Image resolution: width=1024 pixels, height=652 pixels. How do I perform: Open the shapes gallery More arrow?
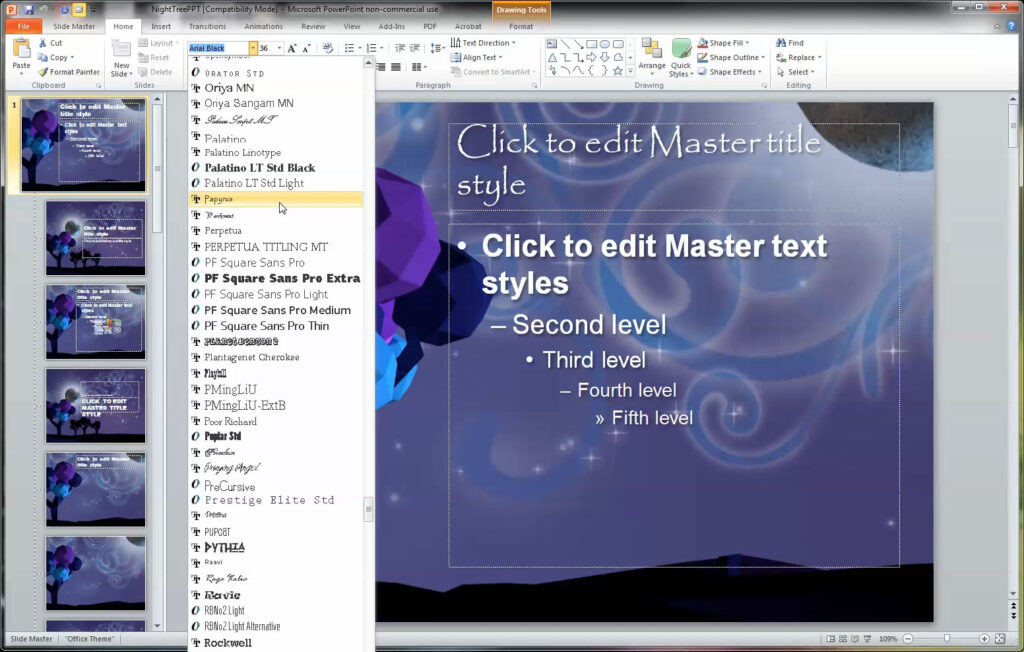coord(628,68)
